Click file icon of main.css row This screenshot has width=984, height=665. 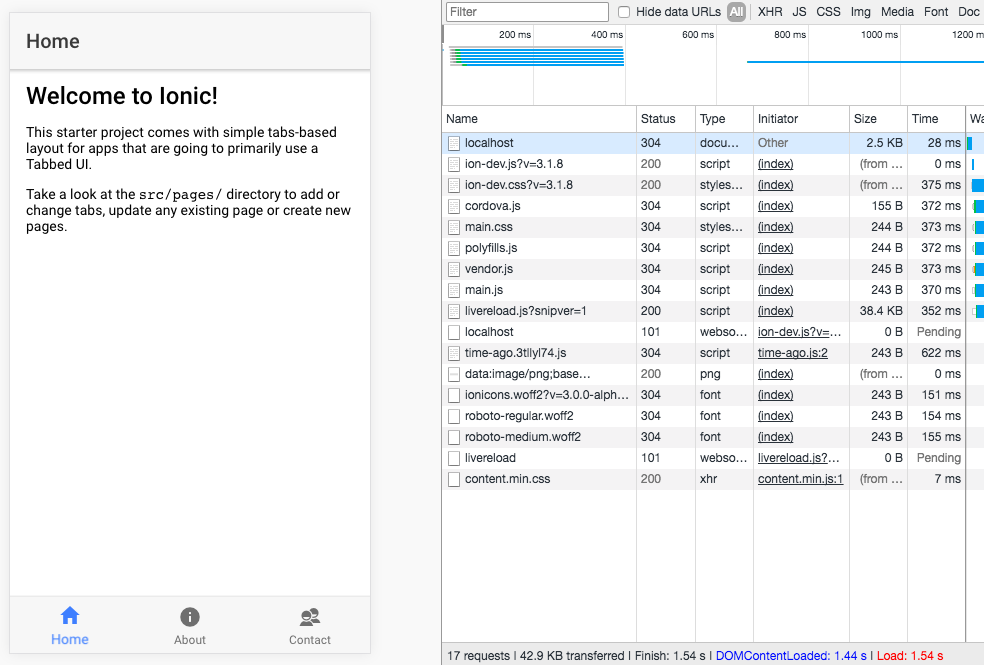pos(454,227)
